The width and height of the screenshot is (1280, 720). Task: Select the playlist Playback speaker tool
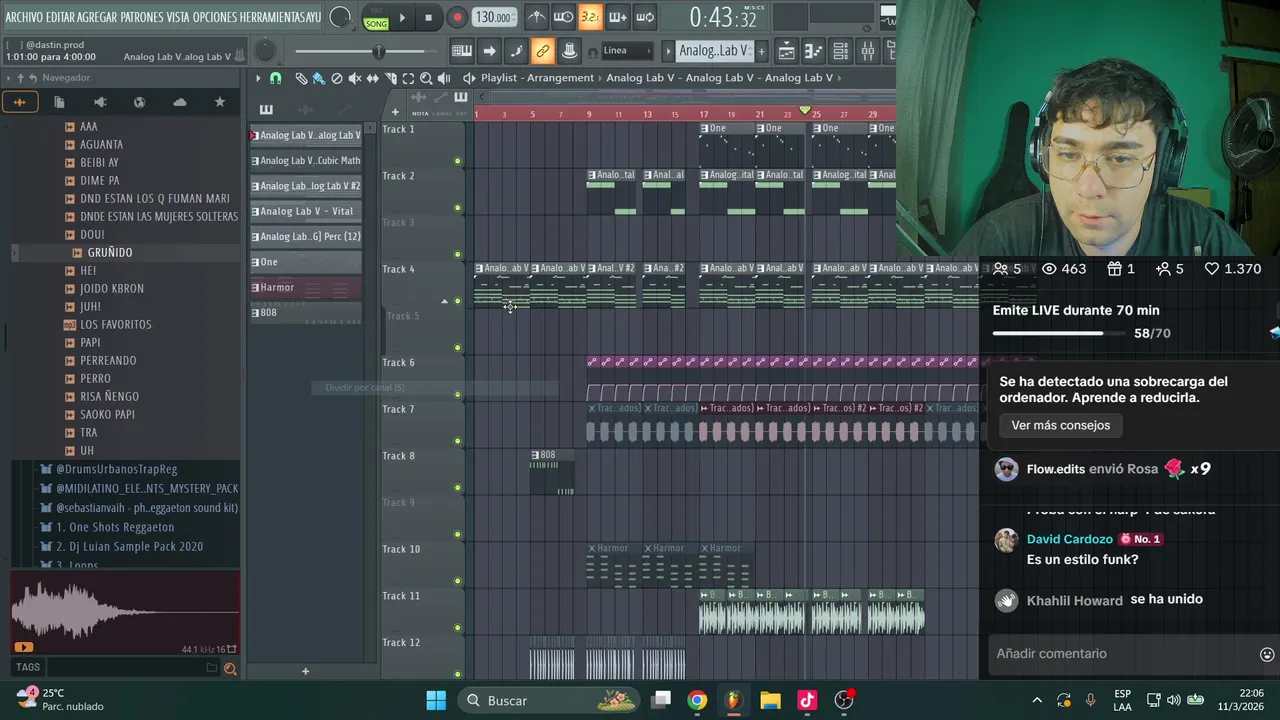click(x=443, y=78)
